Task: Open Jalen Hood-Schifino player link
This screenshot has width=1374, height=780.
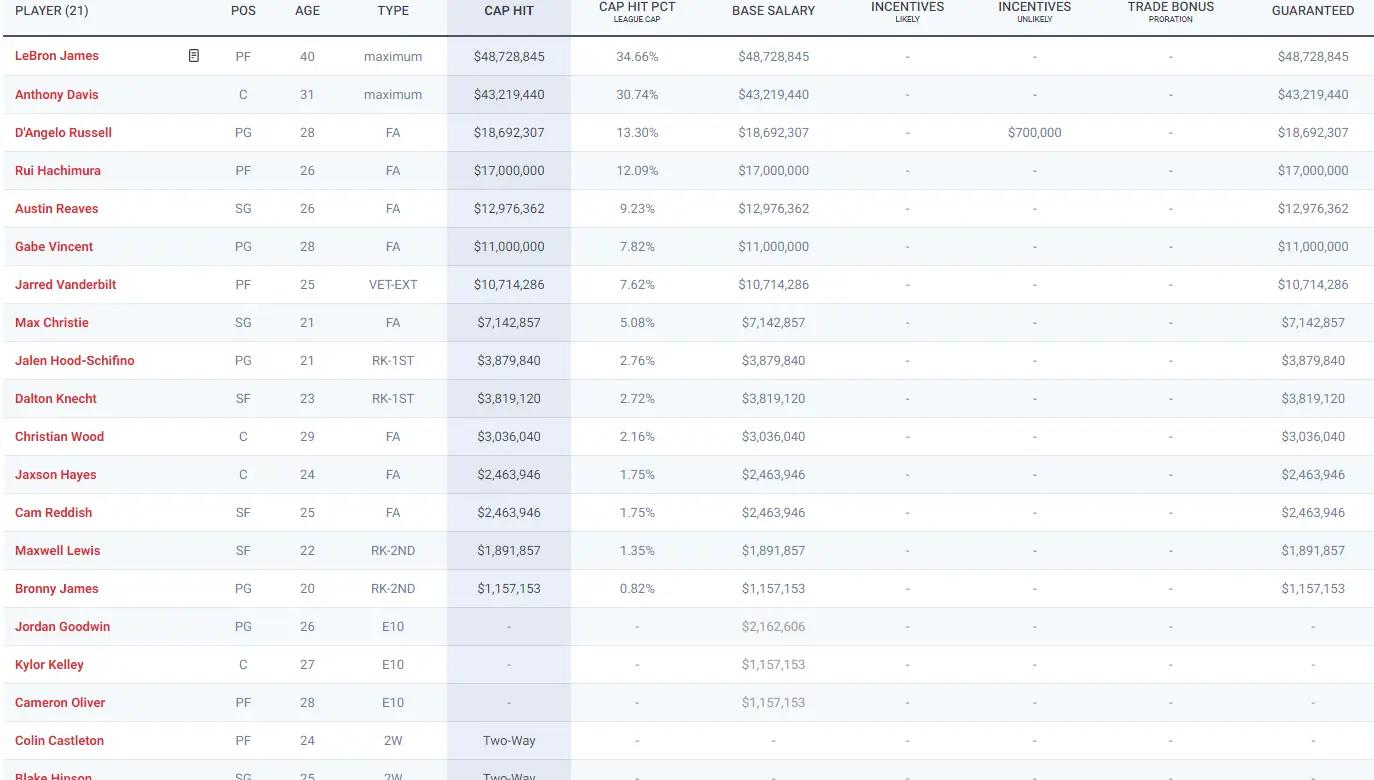Action: (x=75, y=360)
